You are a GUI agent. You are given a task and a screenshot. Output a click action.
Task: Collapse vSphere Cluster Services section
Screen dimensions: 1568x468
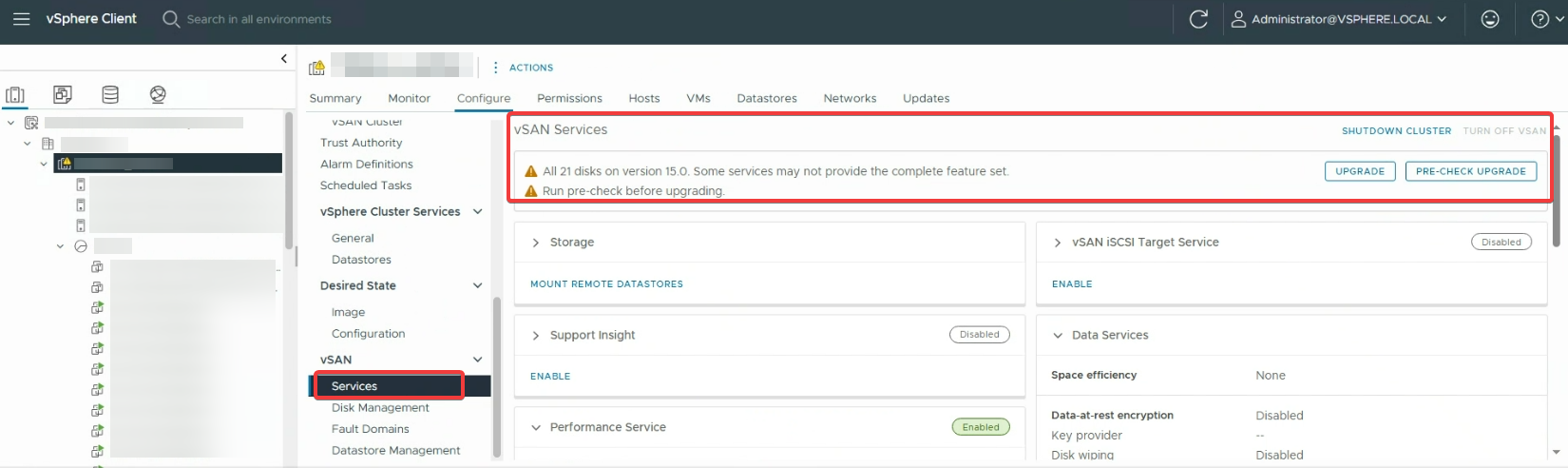477,211
